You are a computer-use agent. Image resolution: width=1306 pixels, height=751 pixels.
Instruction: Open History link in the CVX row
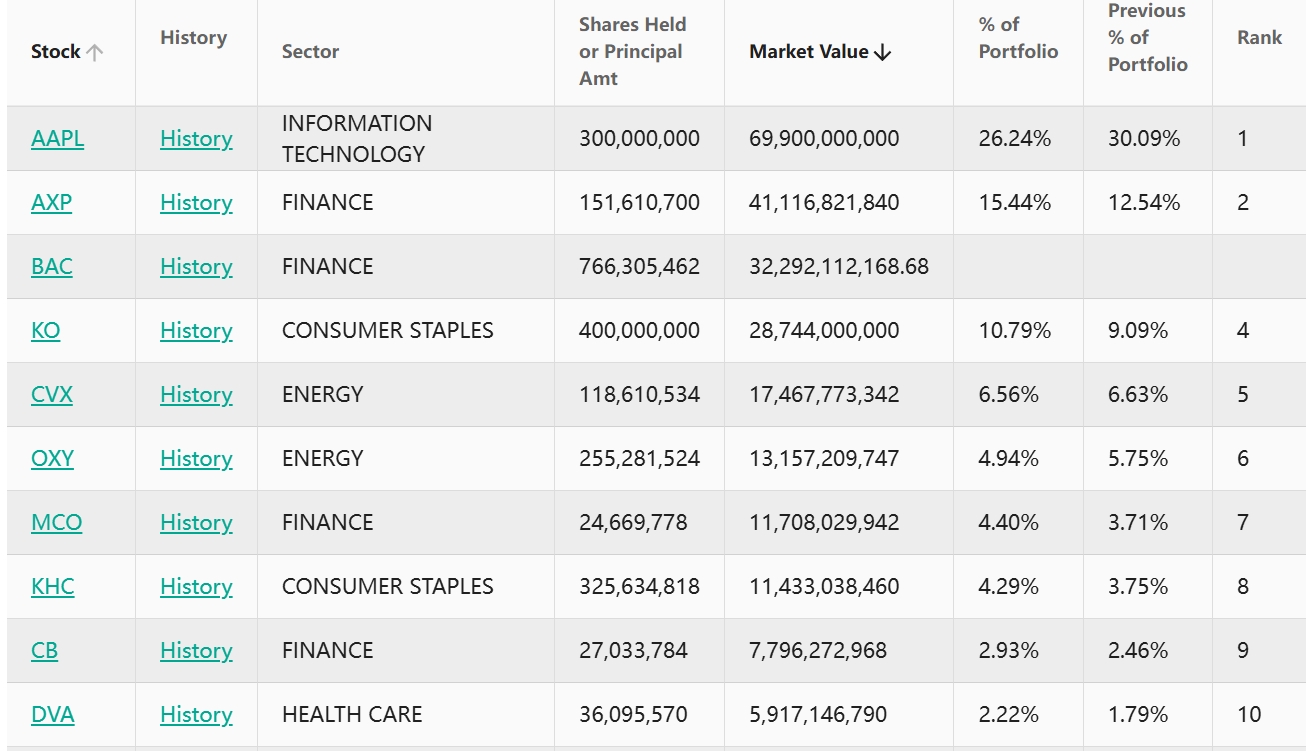tap(196, 395)
